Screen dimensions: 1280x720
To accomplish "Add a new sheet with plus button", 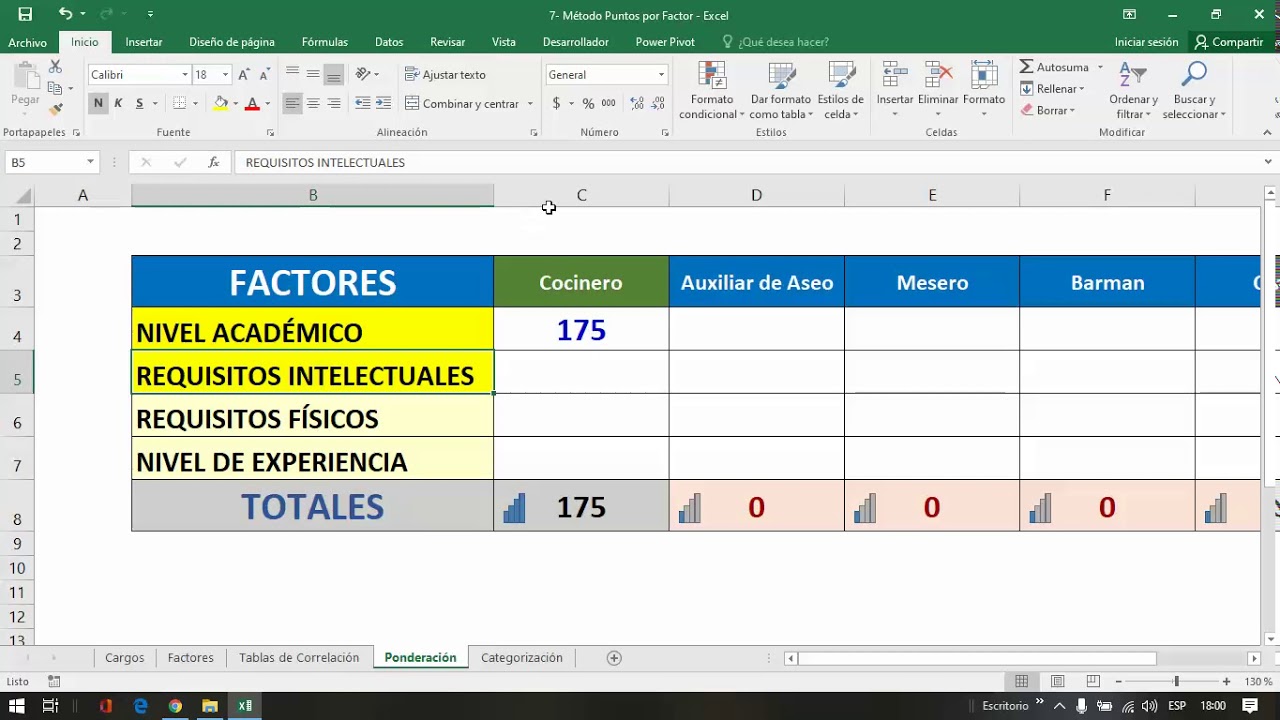I will click(614, 657).
